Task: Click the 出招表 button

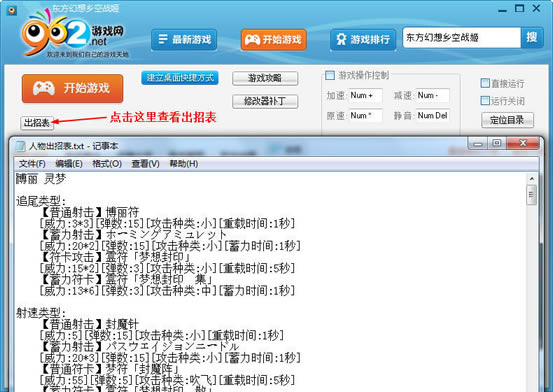Action: coord(37,123)
